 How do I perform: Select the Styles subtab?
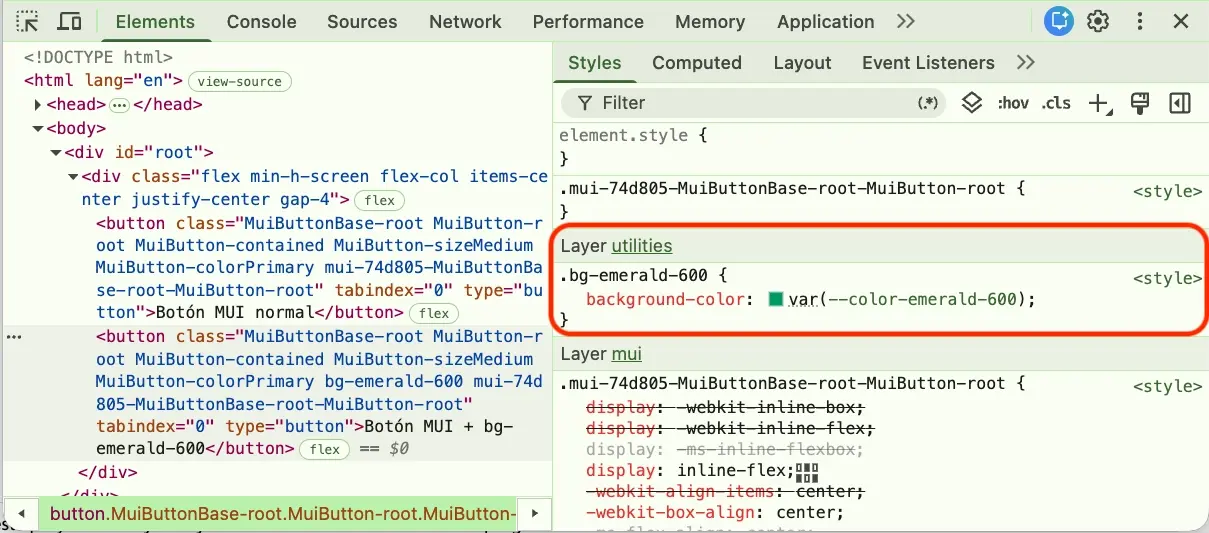(595, 62)
